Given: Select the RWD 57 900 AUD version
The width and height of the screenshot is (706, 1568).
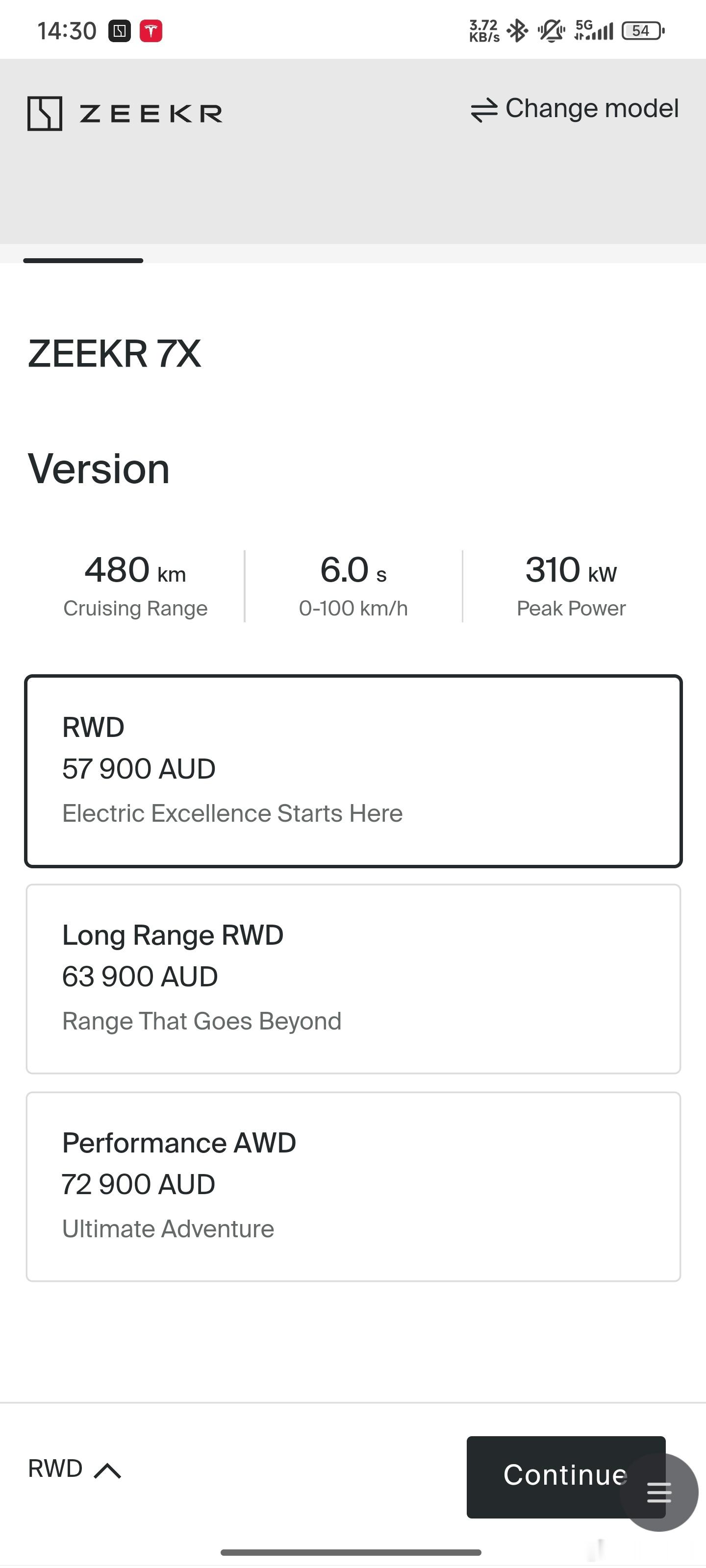Looking at the screenshot, I should pyautogui.click(x=353, y=771).
